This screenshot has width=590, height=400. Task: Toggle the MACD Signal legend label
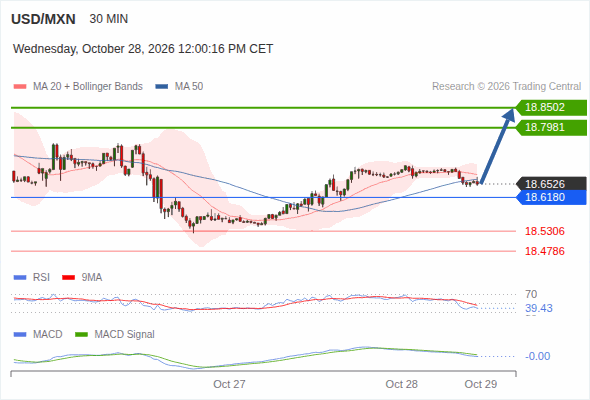(125, 334)
